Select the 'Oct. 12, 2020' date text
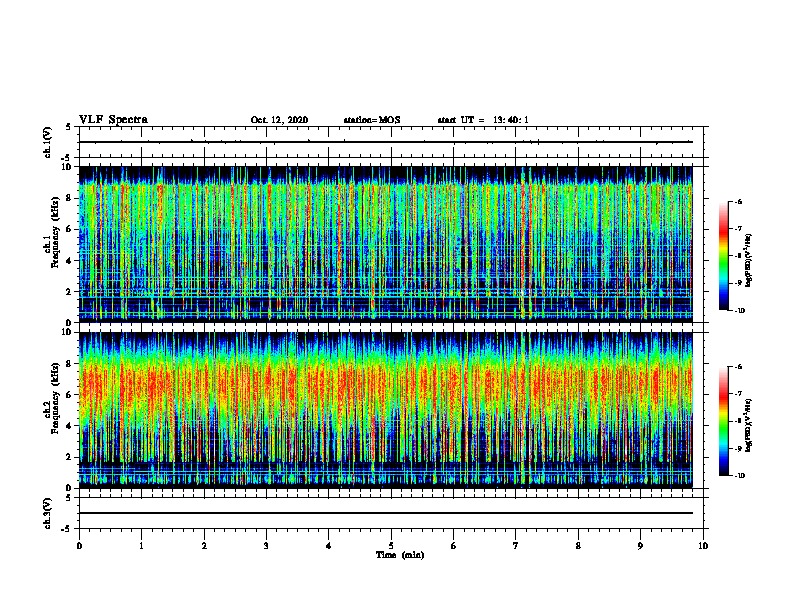Viewport: 792px width, 612px height. coord(279,120)
